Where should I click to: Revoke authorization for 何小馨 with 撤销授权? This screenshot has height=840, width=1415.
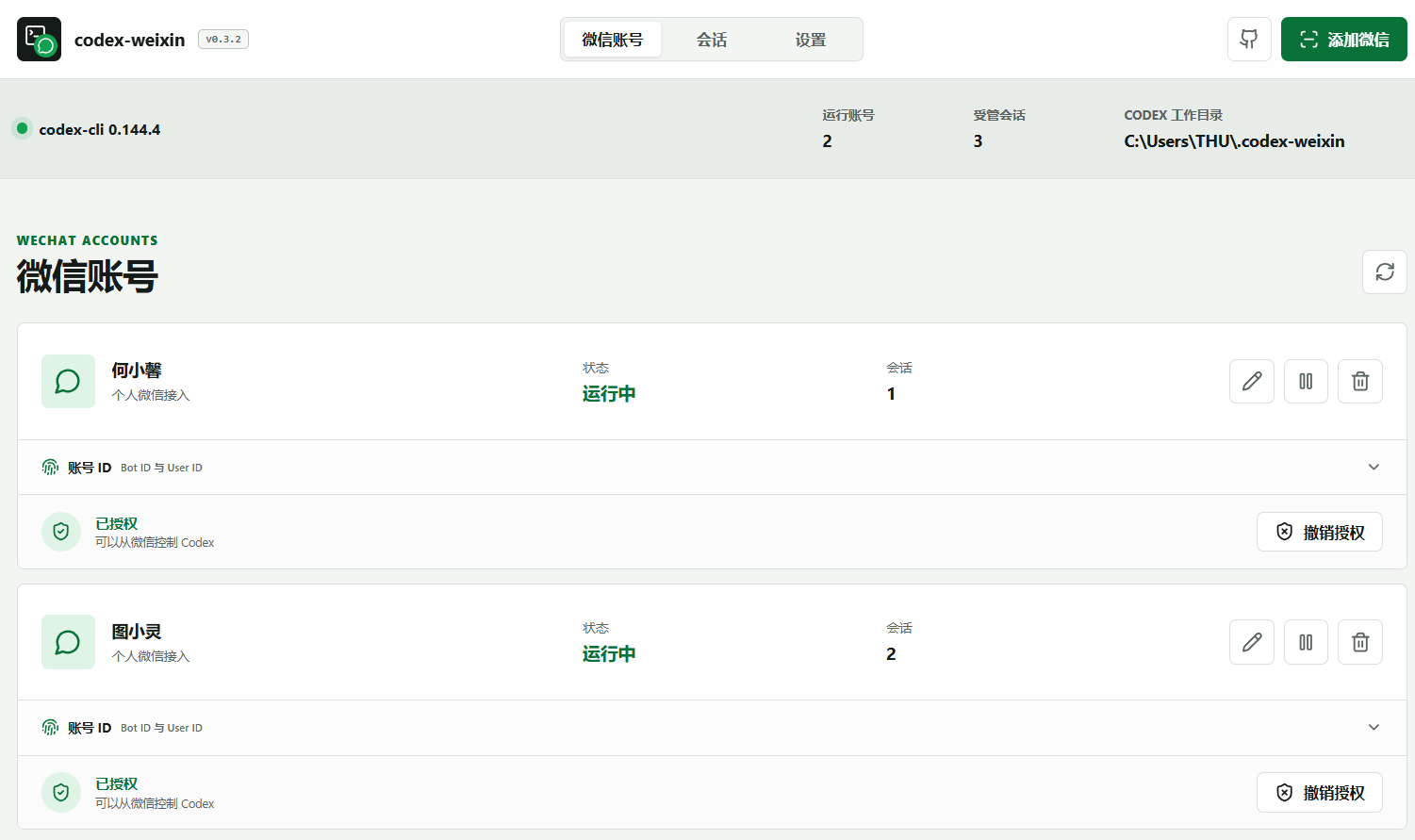pos(1320,532)
